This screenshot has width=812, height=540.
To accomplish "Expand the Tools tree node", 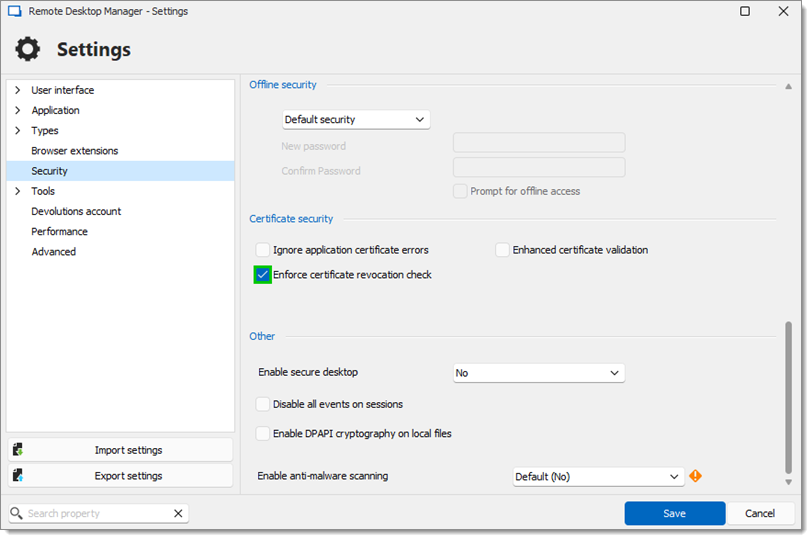I will [18, 191].
